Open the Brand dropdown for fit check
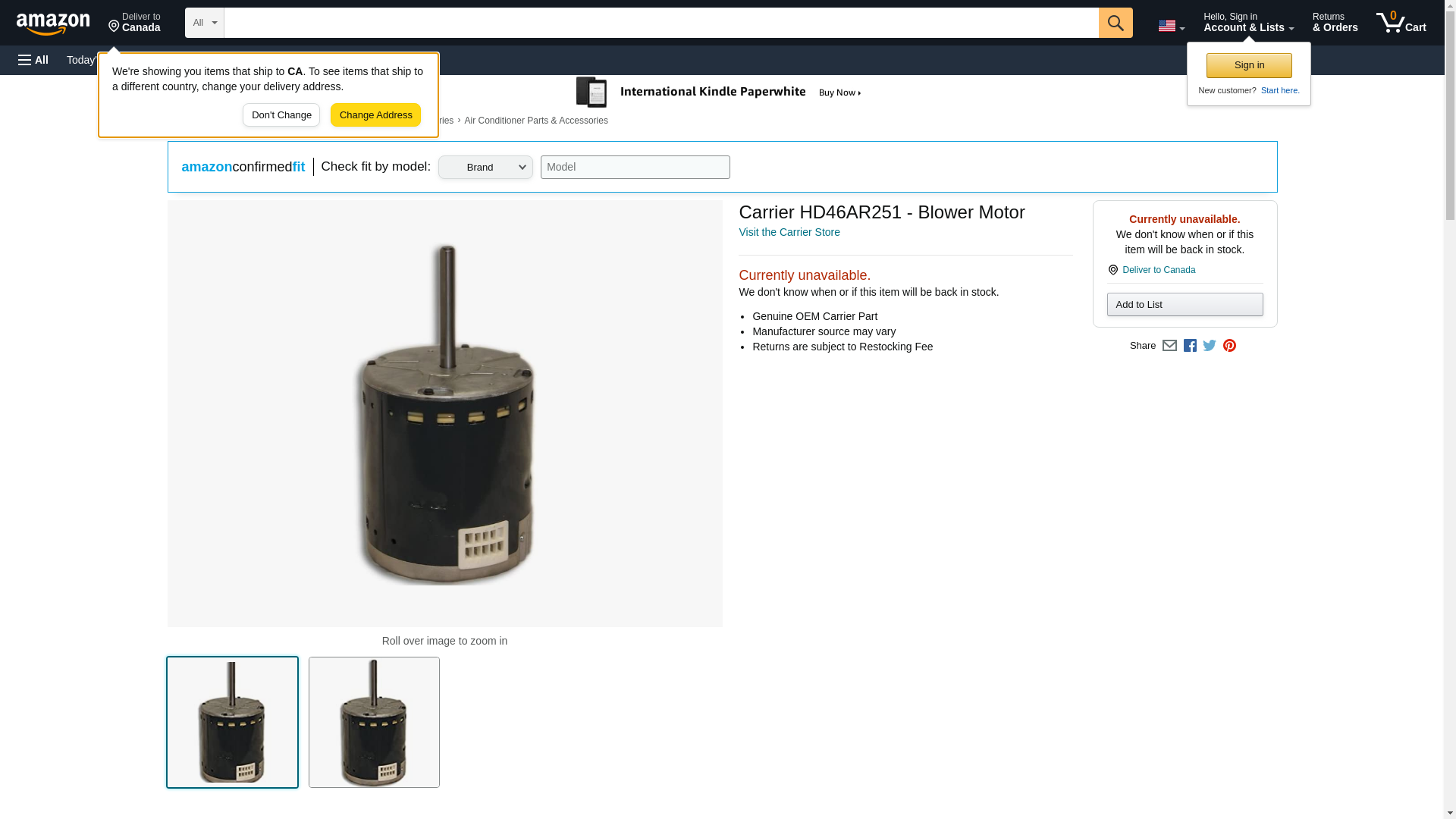The width and height of the screenshot is (1456, 819). (485, 168)
